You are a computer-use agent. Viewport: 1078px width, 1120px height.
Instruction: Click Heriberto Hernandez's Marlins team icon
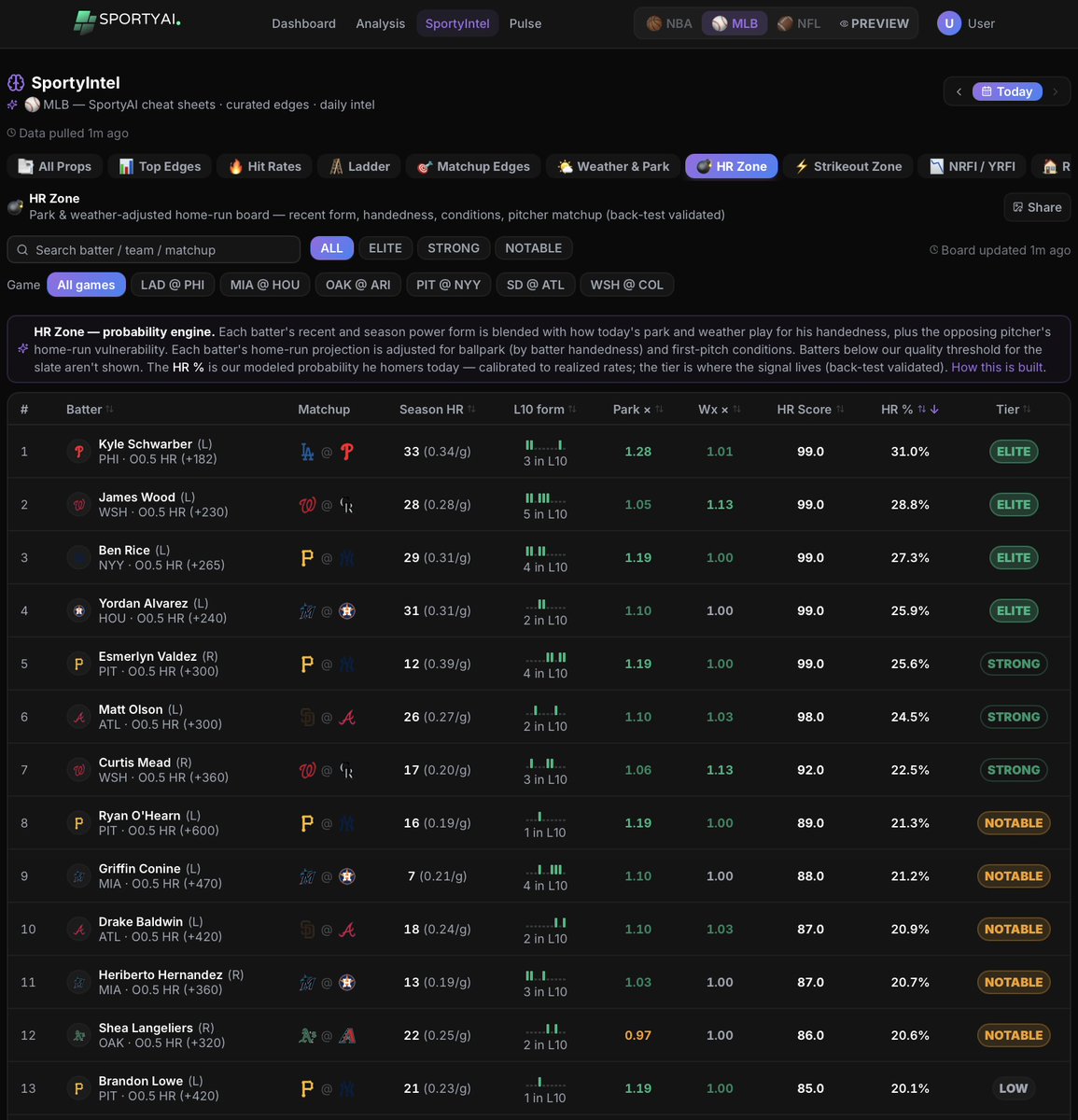click(79, 983)
